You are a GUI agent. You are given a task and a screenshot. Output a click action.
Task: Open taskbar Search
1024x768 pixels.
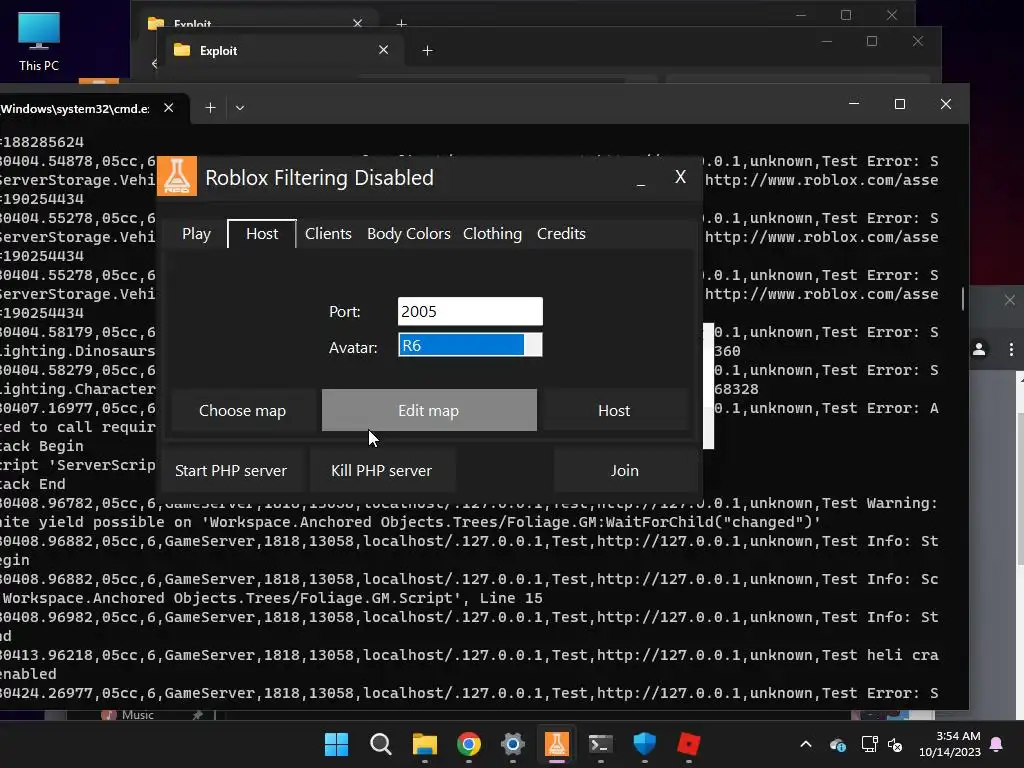tap(381, 744)
